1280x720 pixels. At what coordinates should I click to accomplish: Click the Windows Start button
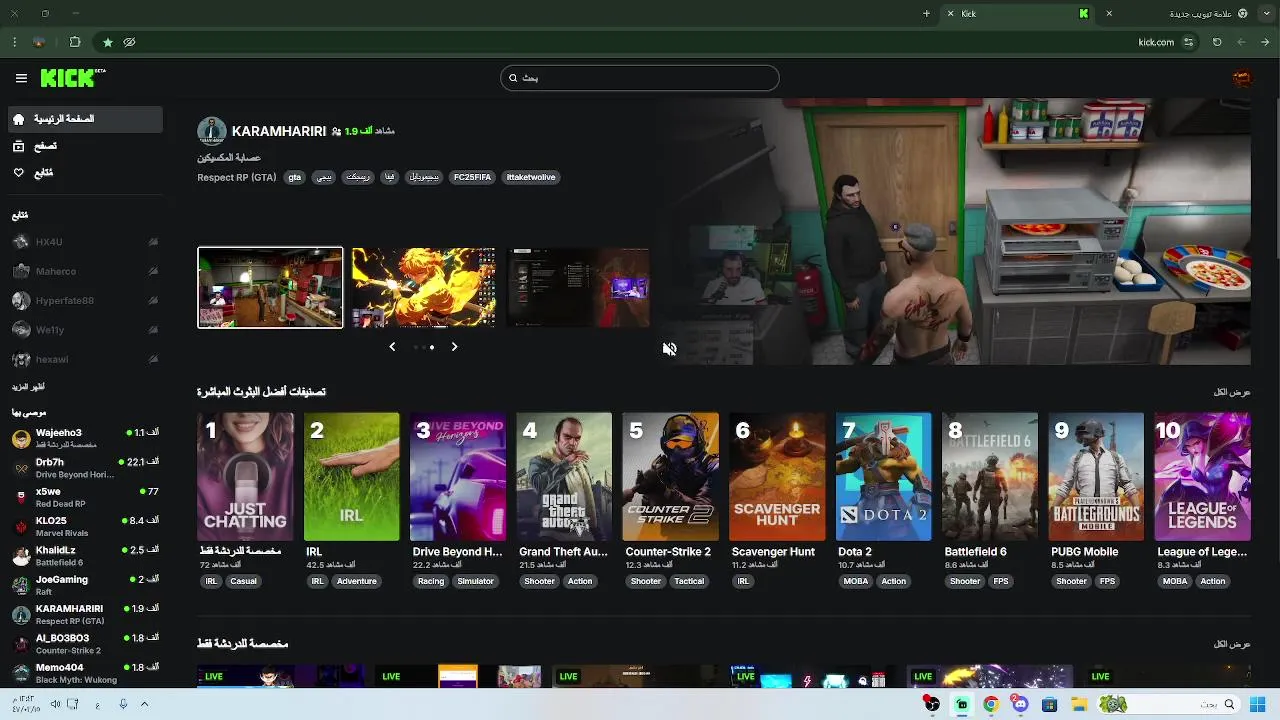(1257, 704)
